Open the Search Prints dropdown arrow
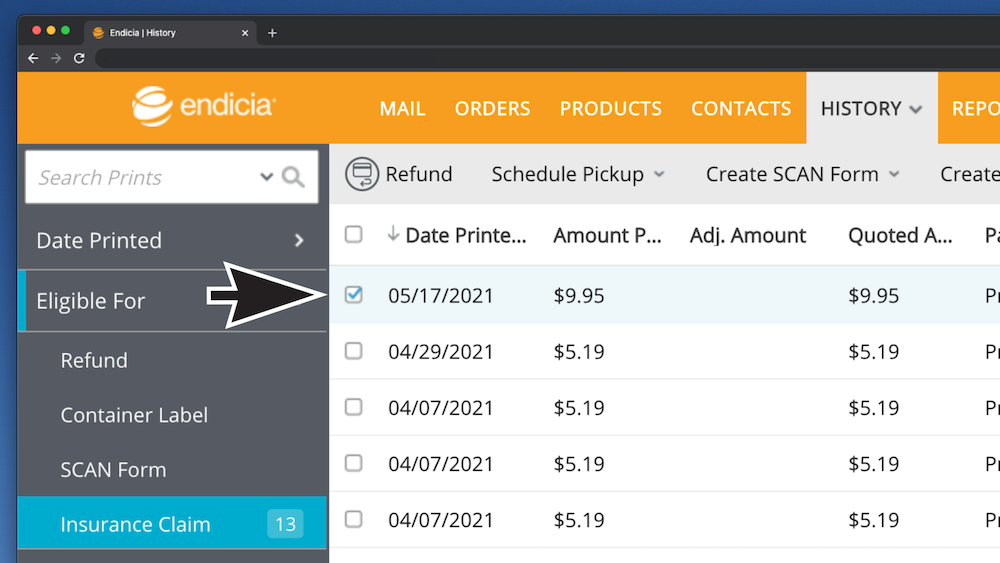 pyautogui.click(x=267, y=177)
